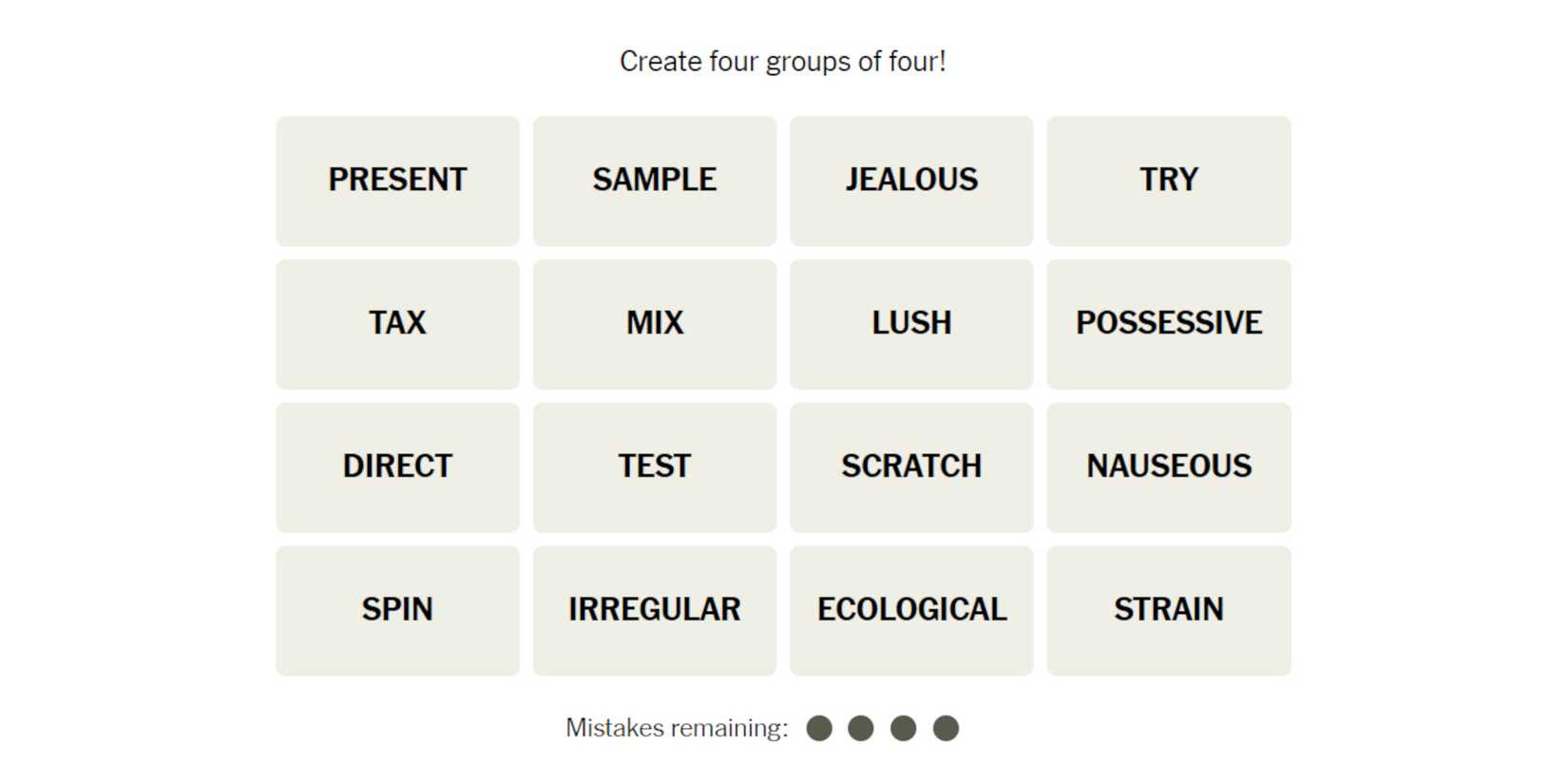Pick the ECOLOGICAL word card
Viewport: 1568px width, 784px height.
(x=911, y=610)
